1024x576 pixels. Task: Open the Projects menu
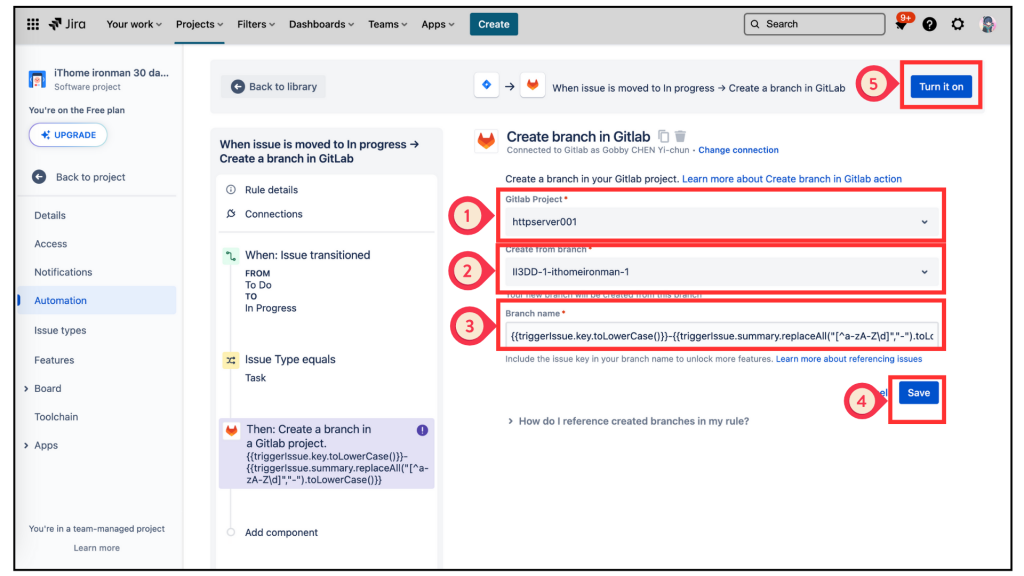[199, 24]
